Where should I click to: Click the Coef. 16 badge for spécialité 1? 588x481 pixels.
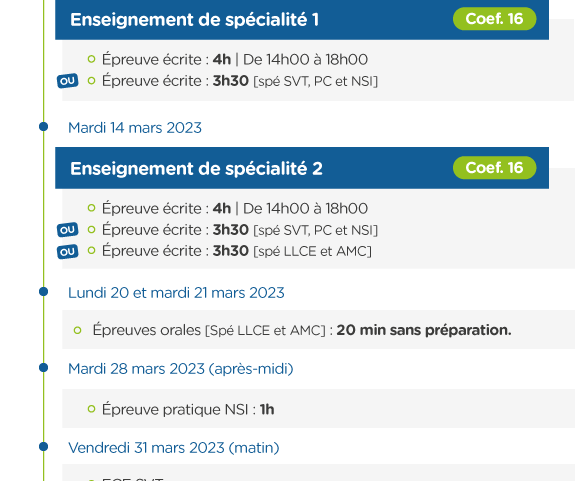tap(494, 19)
